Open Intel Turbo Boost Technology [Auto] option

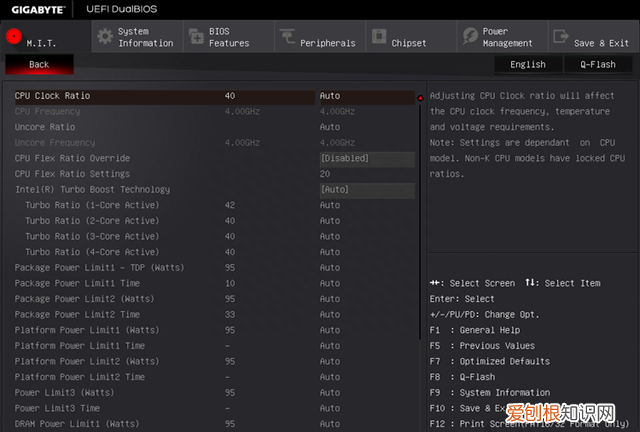366,190
